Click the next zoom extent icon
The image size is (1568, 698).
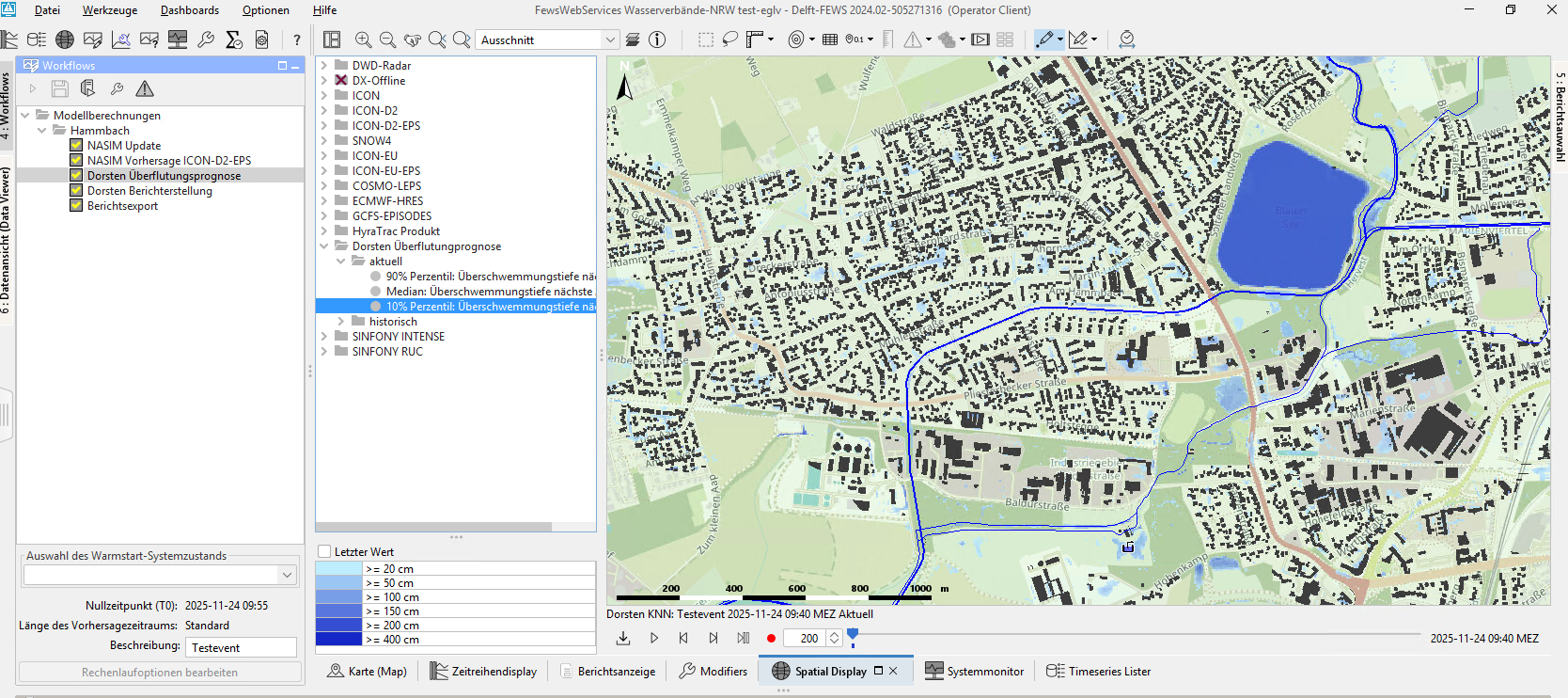(462, 40)
